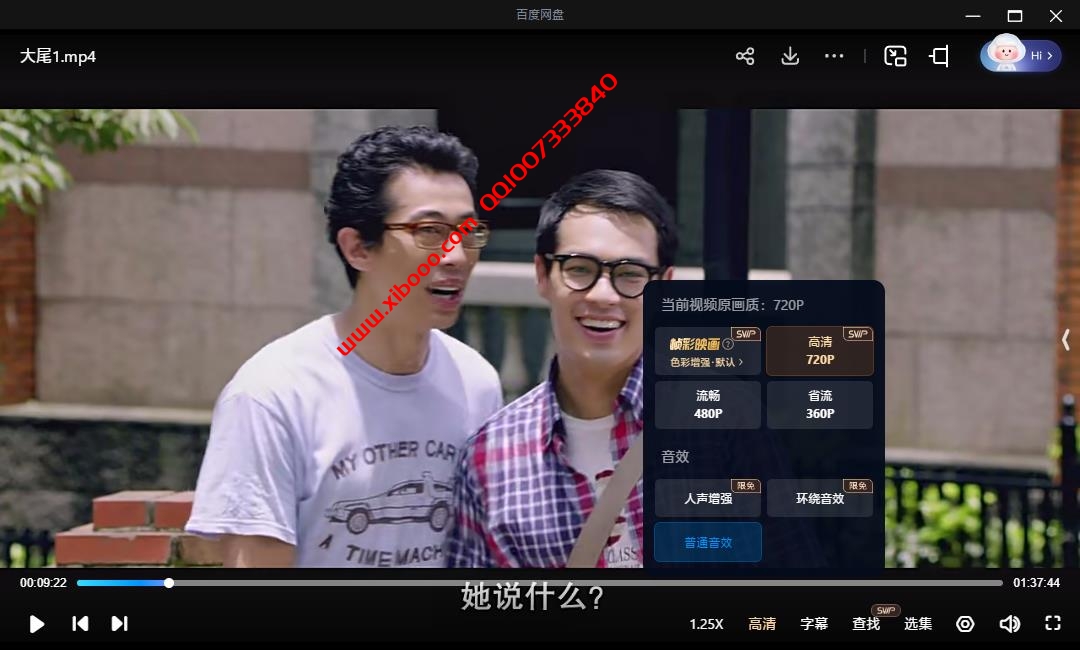Viewport: 1080px width, 650px height.
Task: Enable 人声增强 vocal enhancement
Action: (x=707, y=498)
